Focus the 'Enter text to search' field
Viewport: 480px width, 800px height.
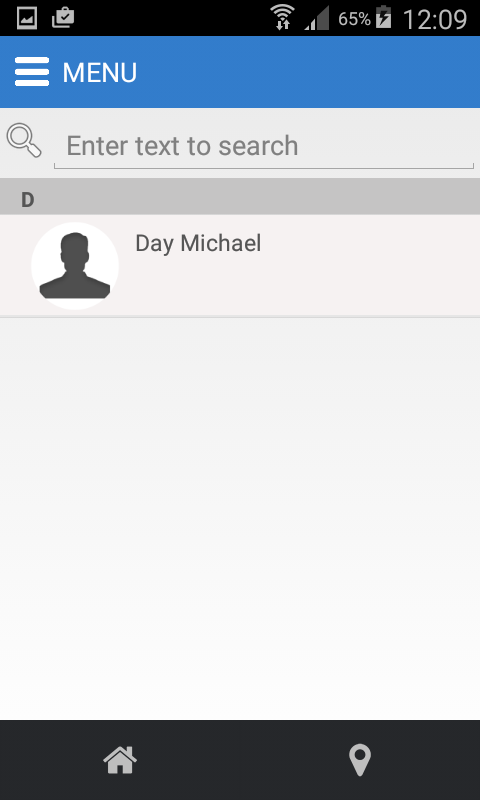coord(264,146)
